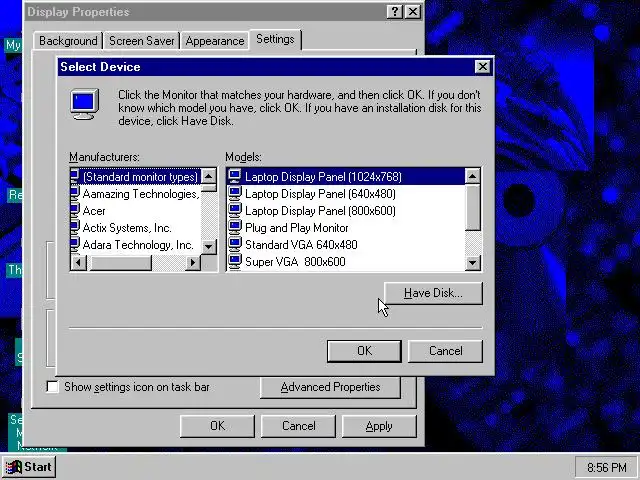This screenshot has height=480, width=640.
Task: Click the Settings tab
Action: [275, 39]
